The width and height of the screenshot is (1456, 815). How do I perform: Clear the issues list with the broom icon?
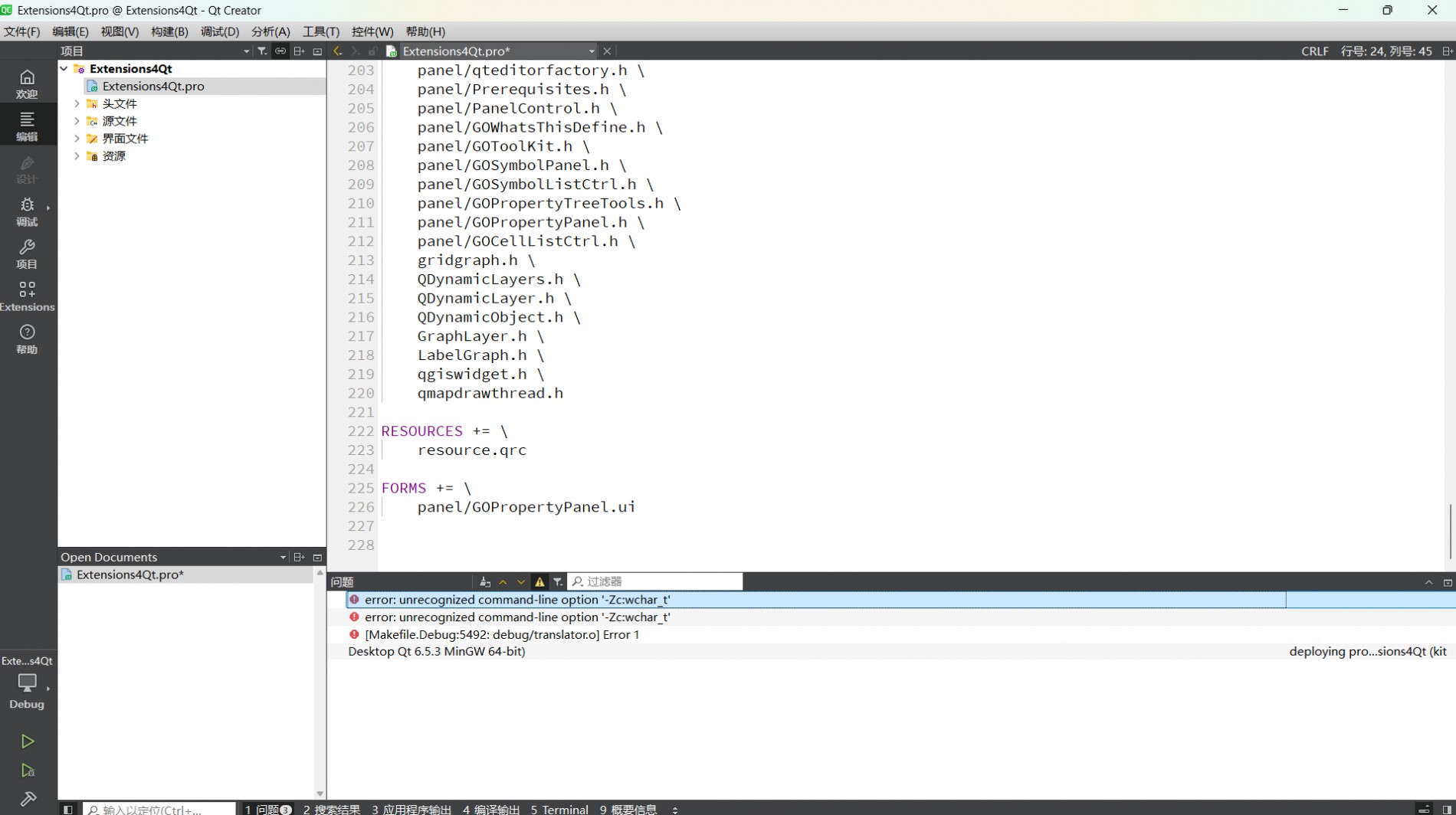click(484, 582)
